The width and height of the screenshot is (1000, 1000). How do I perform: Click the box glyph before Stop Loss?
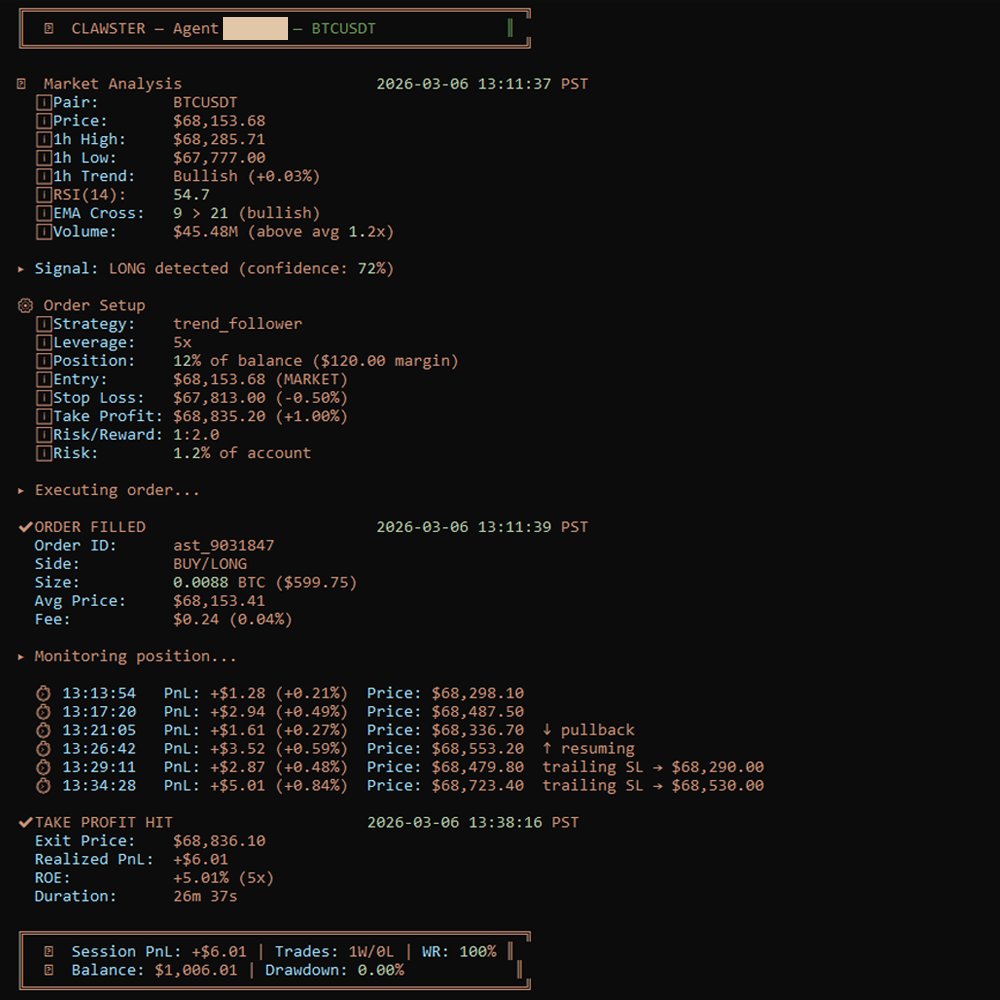pyautogui.click(x=43, y=398)
